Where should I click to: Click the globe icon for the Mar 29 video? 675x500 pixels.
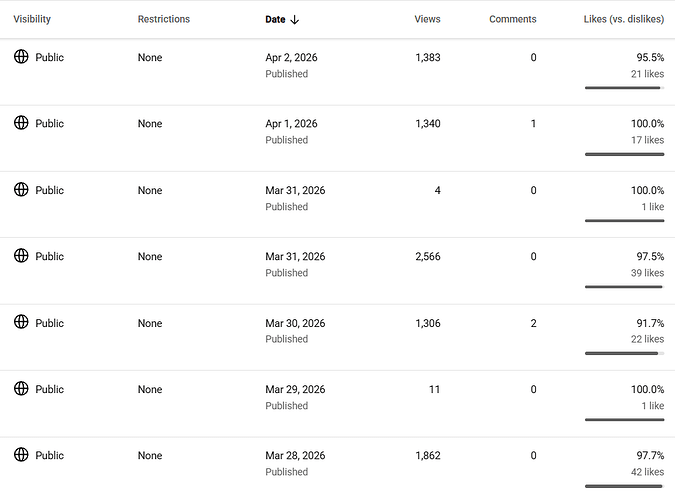pyautogui.click(x=21, y=389)
